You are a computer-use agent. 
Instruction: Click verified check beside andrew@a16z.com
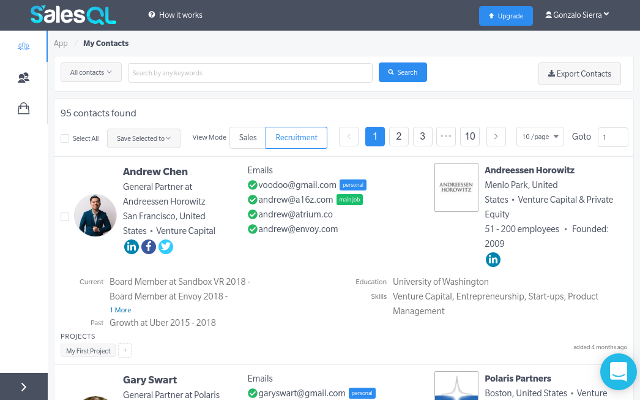252,200
